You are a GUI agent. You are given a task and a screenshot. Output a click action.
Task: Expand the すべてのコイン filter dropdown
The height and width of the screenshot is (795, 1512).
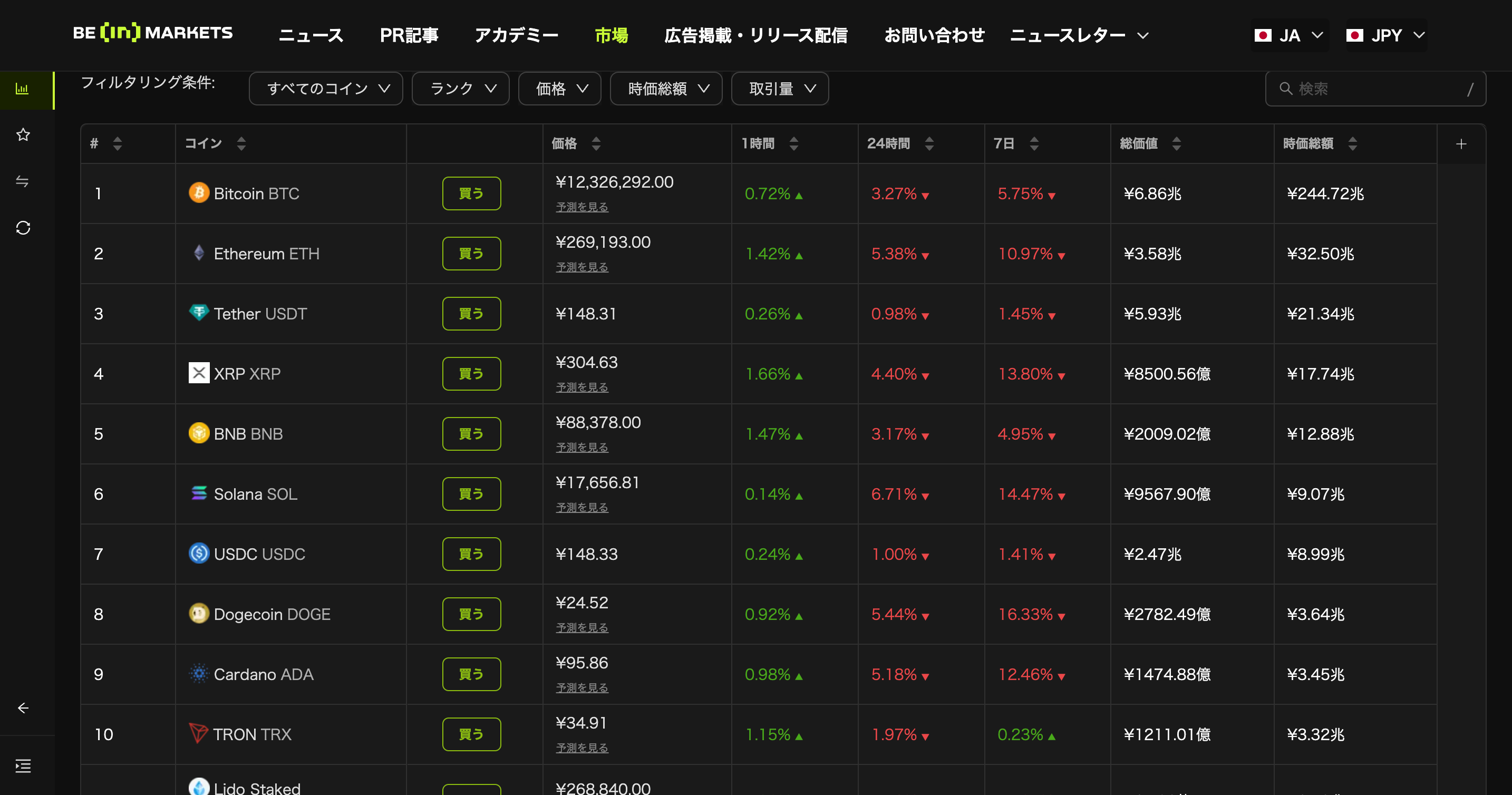click(326, 89)
